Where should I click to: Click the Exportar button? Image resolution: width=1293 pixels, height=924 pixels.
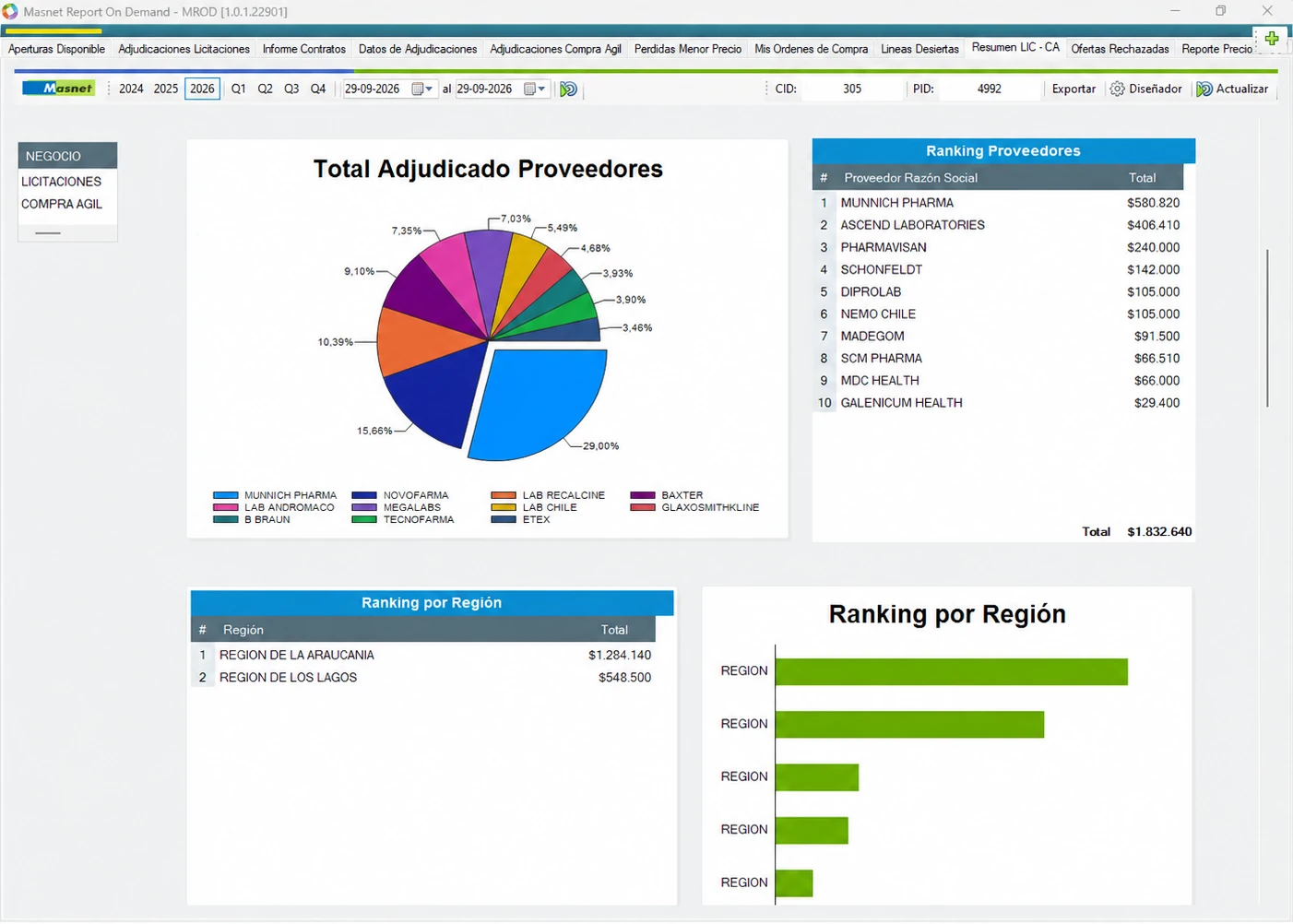click(x=1074, y=89)
